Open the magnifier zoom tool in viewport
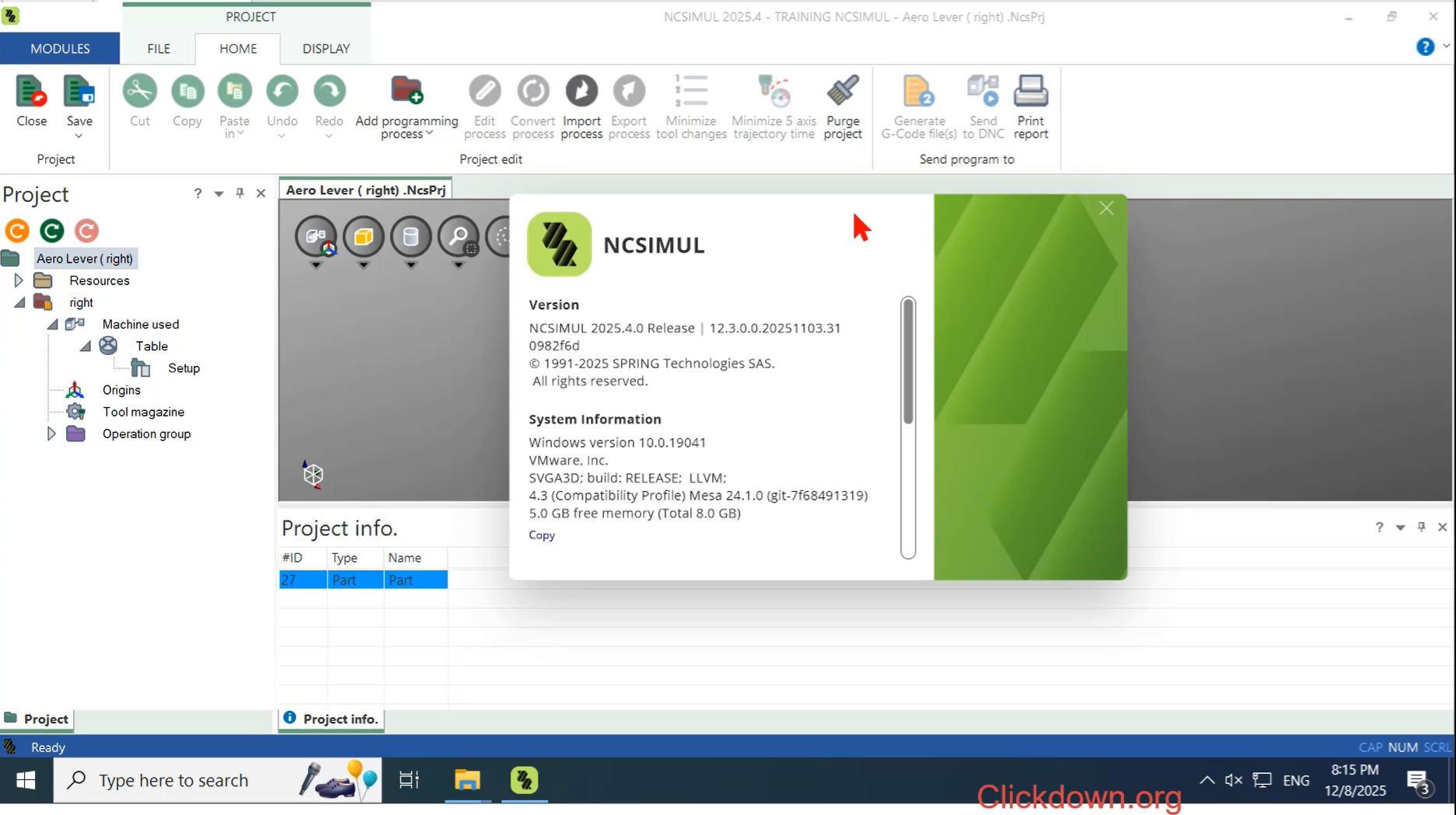The height and width of the screenshot is (815, 1456). click(459, 237)
